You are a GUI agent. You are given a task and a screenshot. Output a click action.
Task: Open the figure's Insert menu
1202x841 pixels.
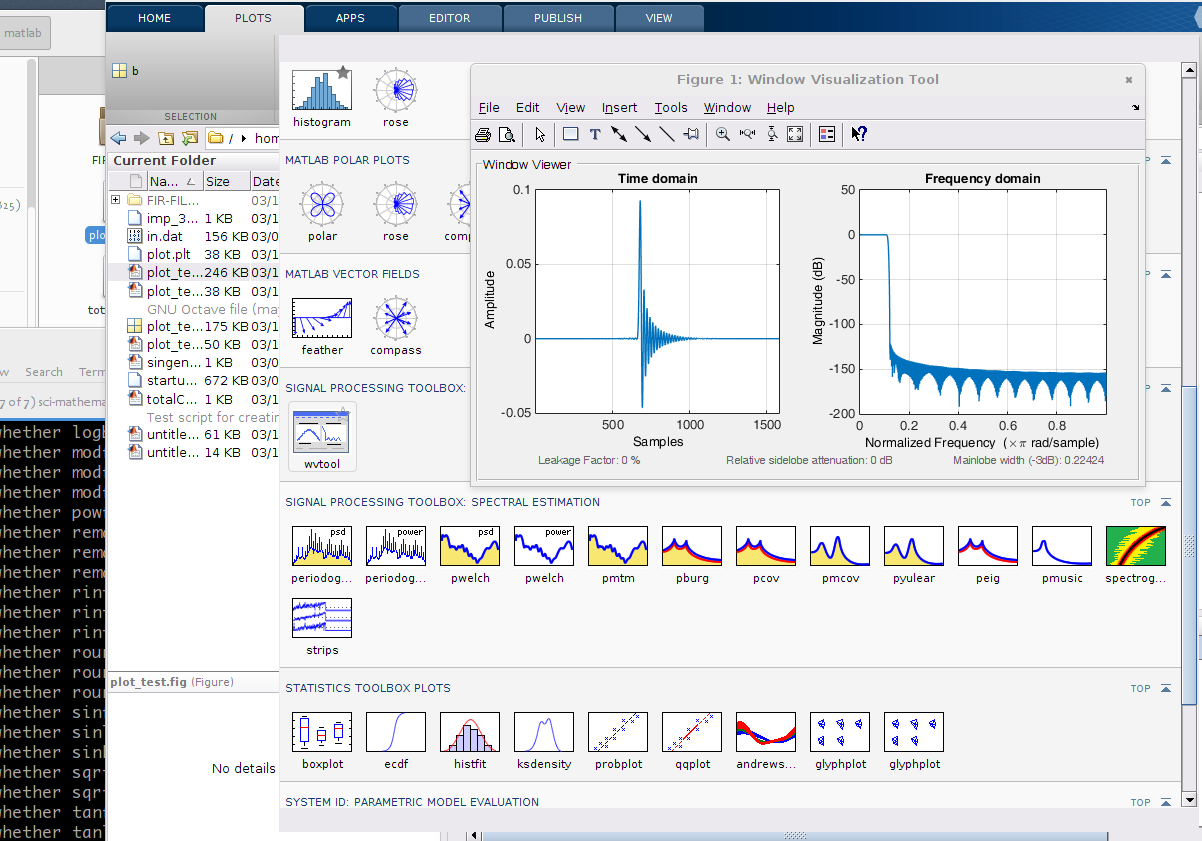[x=619, y=108]
